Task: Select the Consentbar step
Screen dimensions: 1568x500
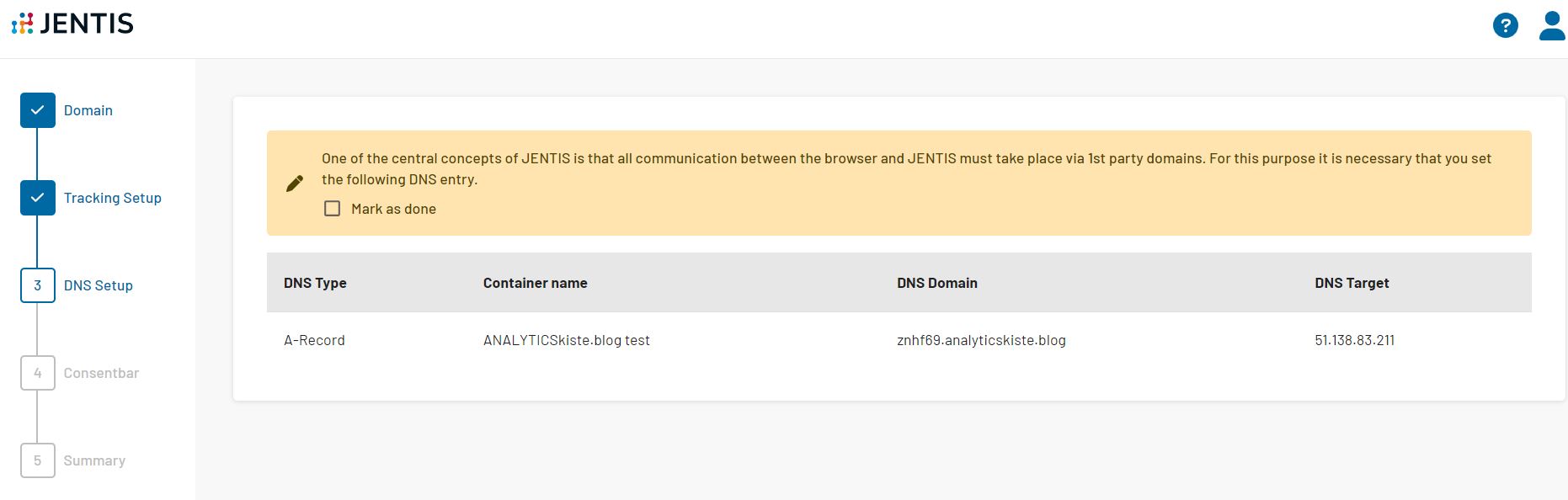Action: tap(101, 373)
